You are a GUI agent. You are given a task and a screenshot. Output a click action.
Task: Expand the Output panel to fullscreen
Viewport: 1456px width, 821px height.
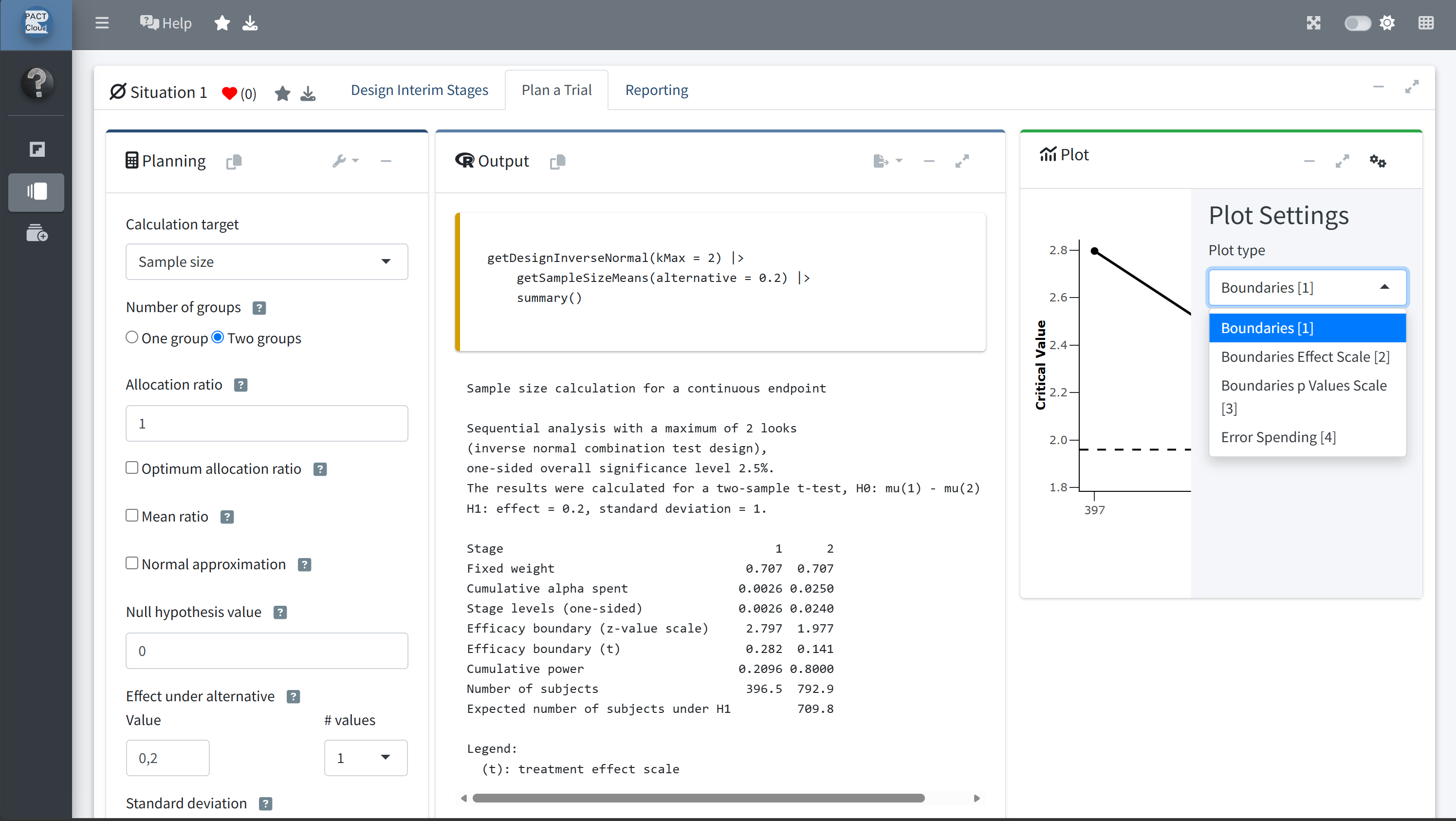point(962,162)
